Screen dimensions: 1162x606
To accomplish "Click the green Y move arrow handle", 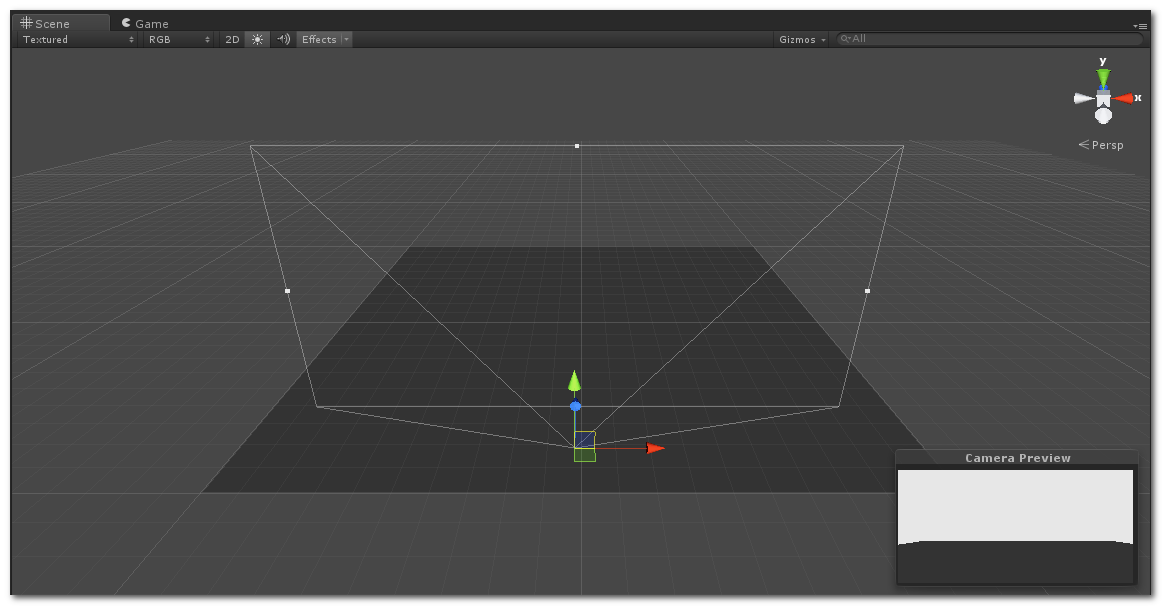I will (574, 381).
